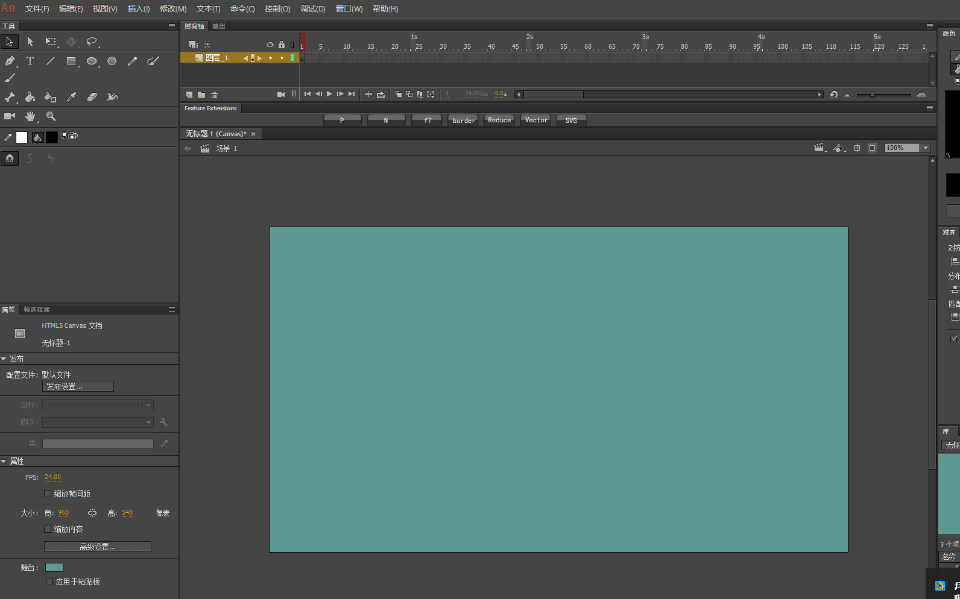Select the Pen tool
The image size is (960, 599).
10,61
